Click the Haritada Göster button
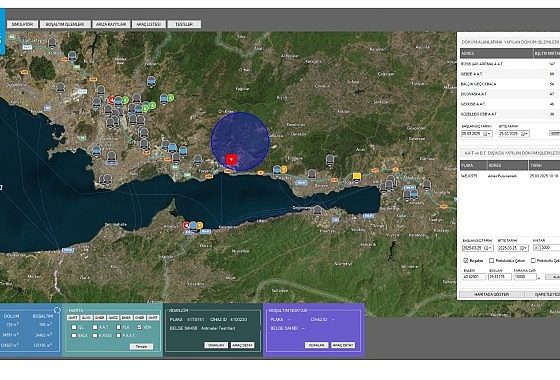This screenshot has width=560, height=380. 492,294
